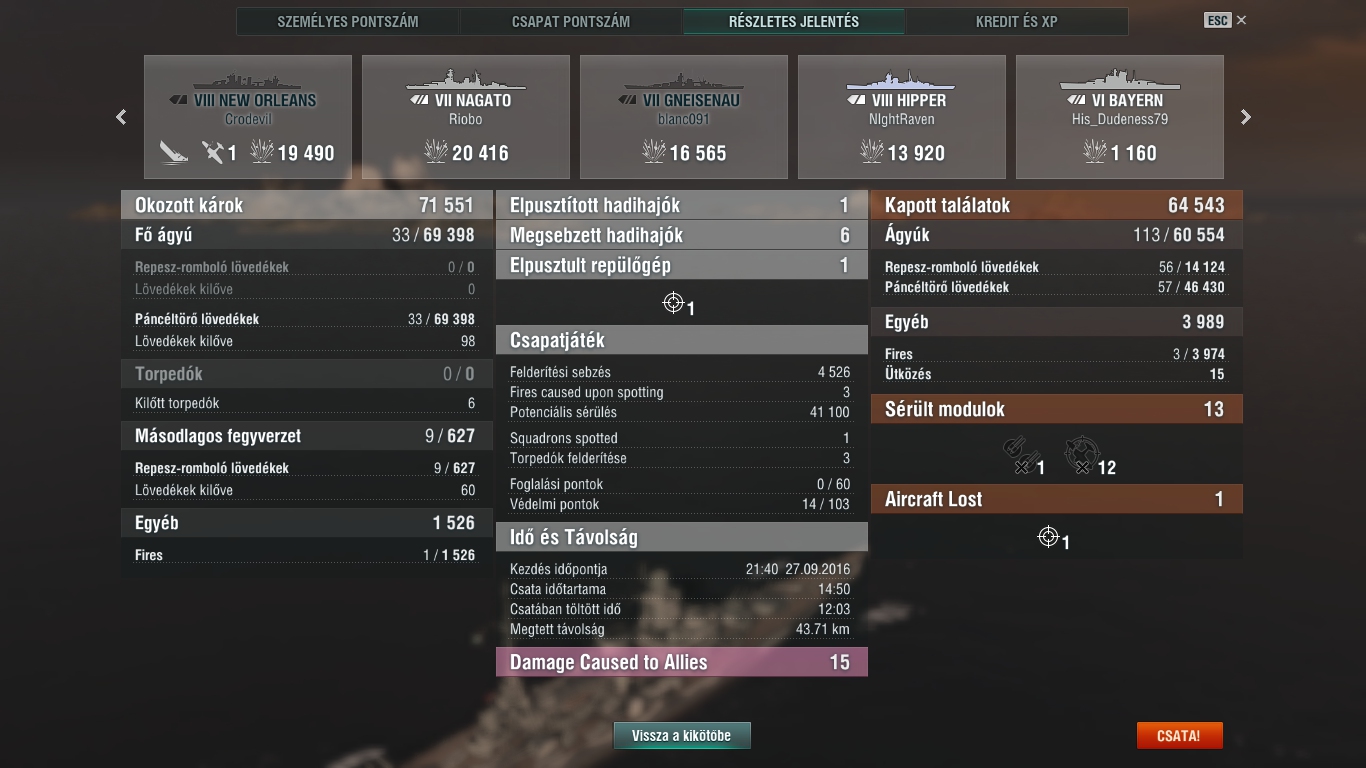Select the VI Bayern ship card
The width and height of the screenshot is (1366, 768).
1120,117
